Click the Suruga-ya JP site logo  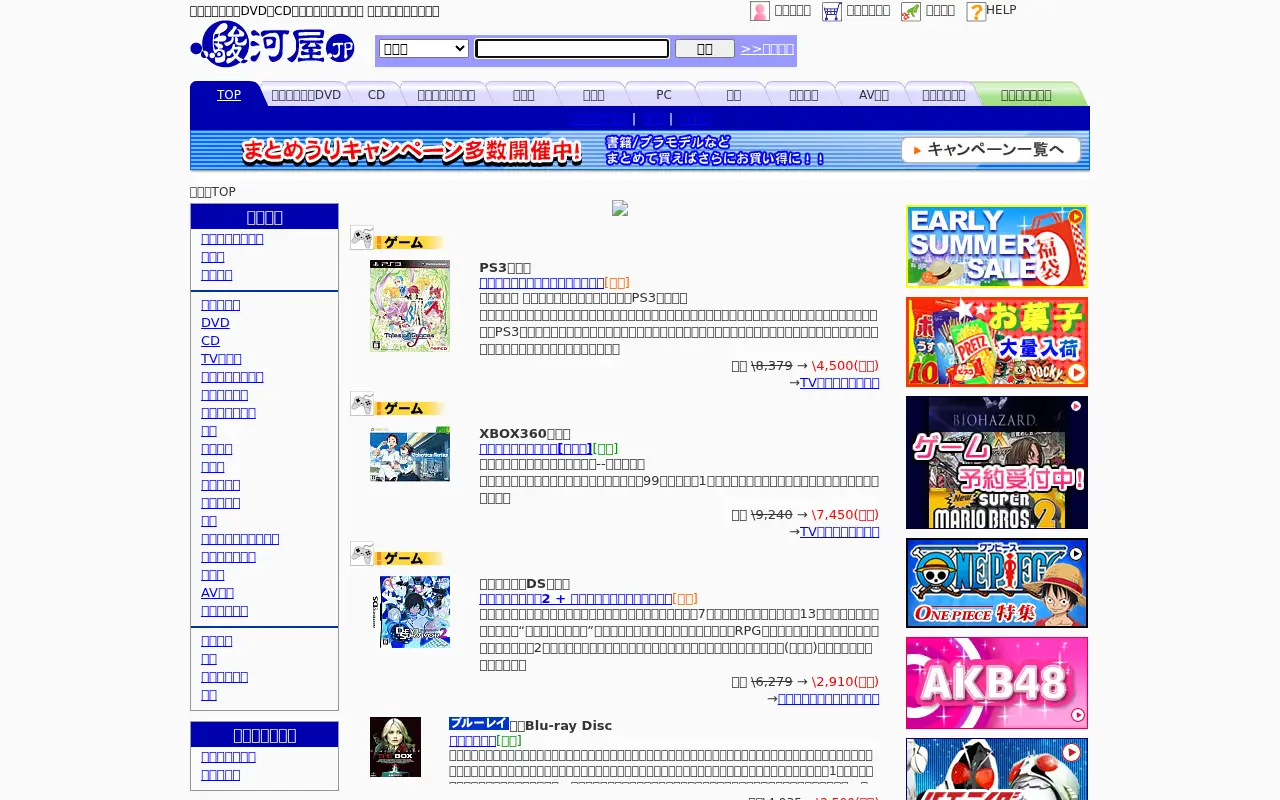[x=272, y=44]
